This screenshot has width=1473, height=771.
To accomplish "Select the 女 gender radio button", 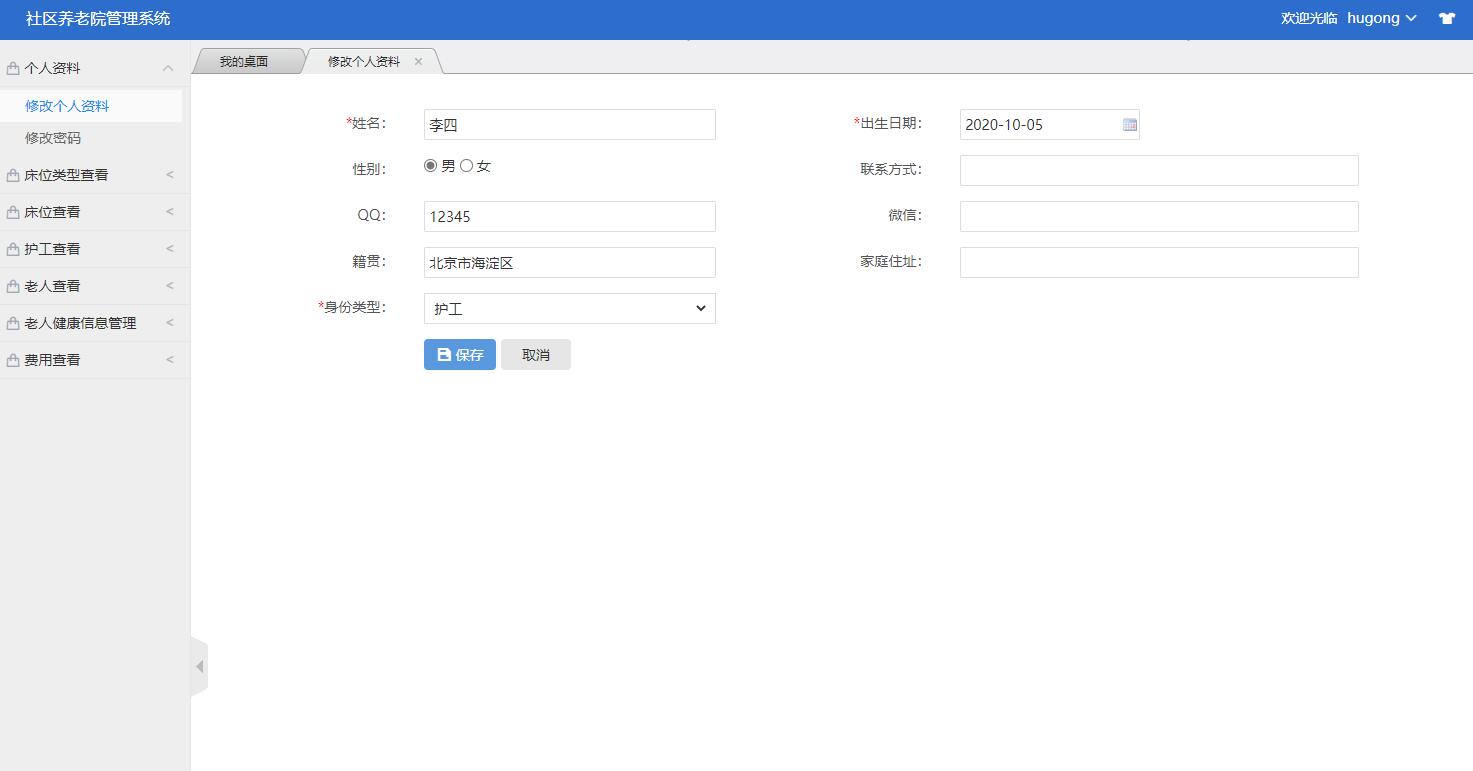I will pyautogui.click(x=466, y=166).
